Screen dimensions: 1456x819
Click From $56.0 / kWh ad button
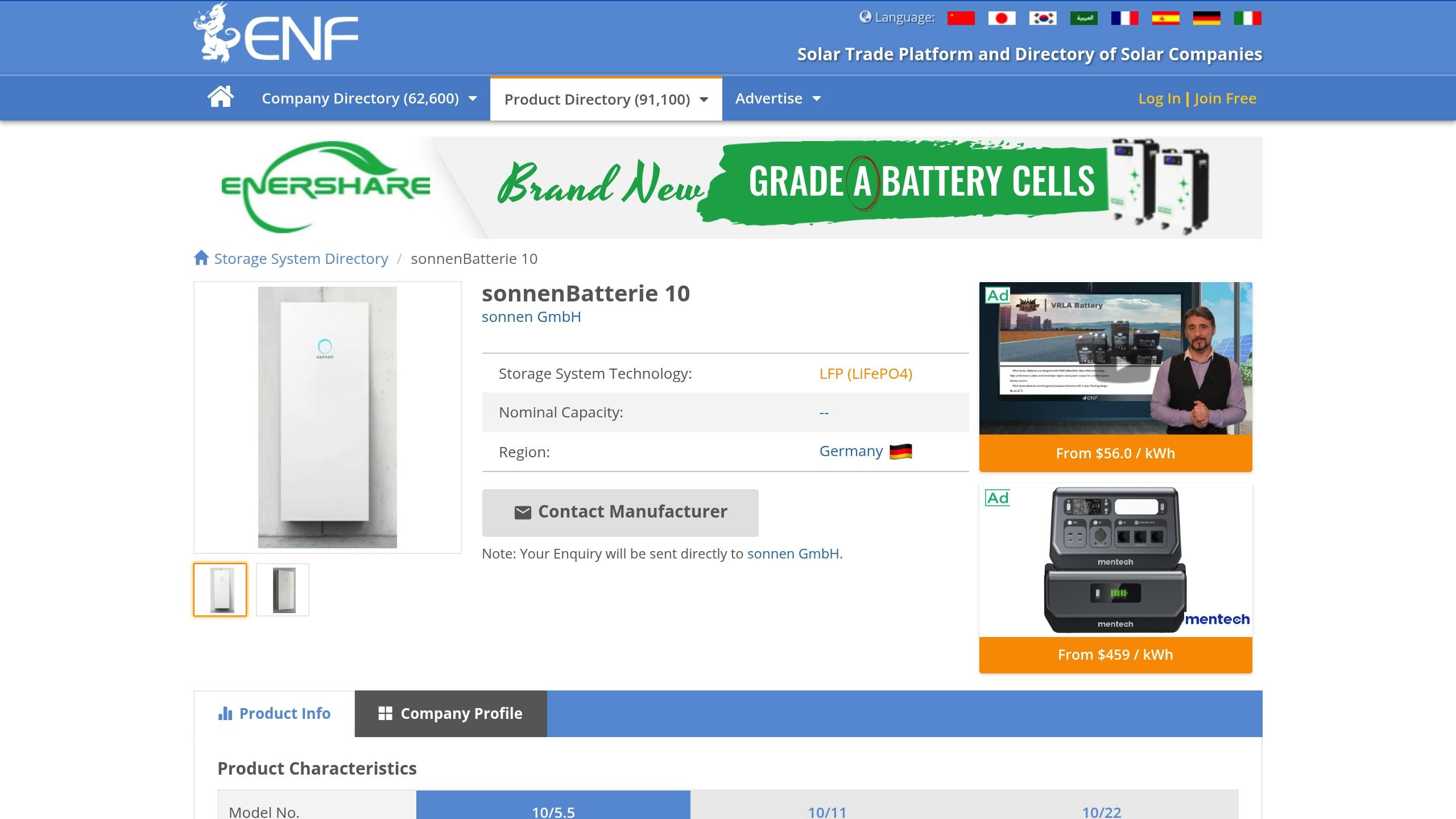(1115, 453)
